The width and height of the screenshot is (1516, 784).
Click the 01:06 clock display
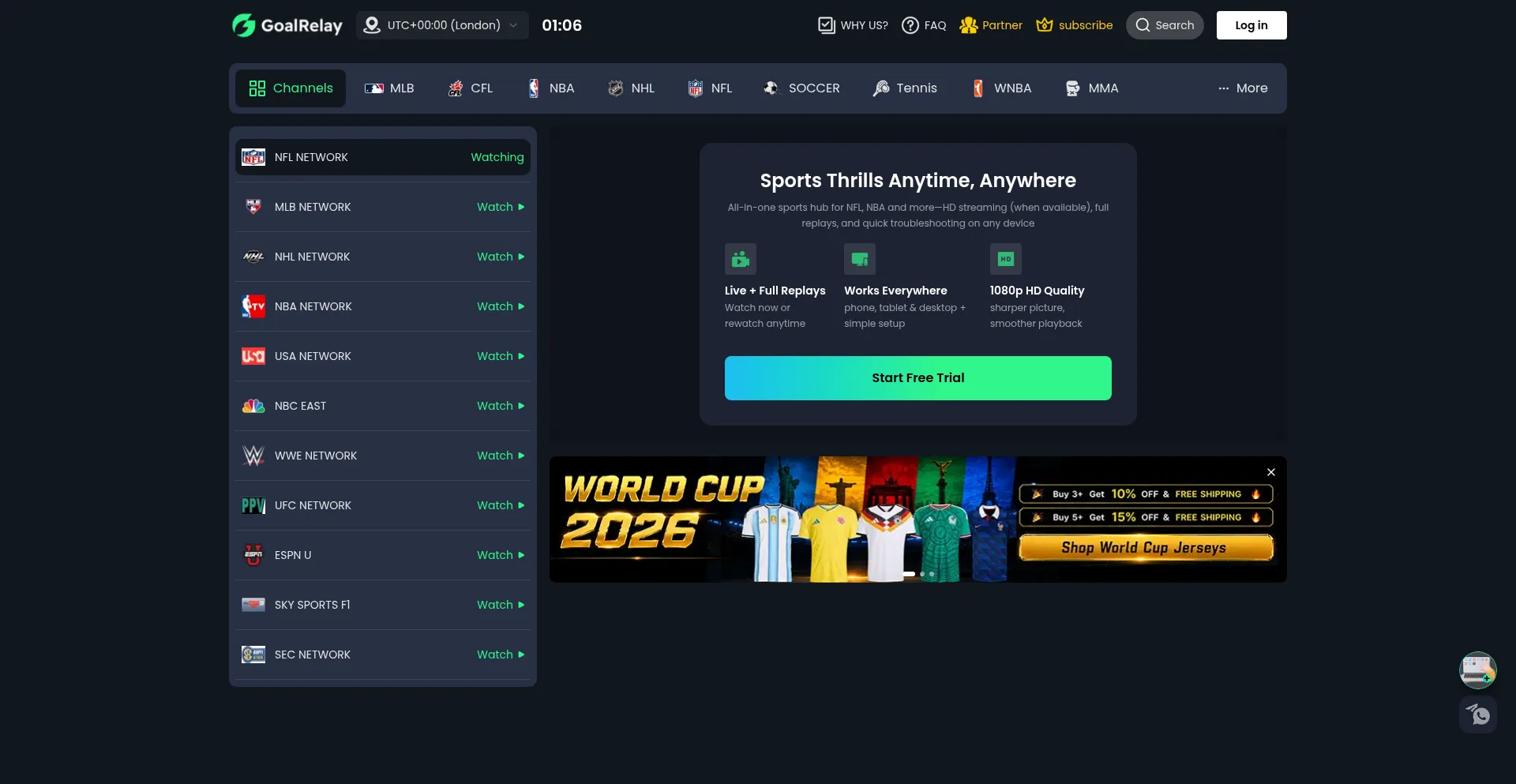click(x=562, y=25)
